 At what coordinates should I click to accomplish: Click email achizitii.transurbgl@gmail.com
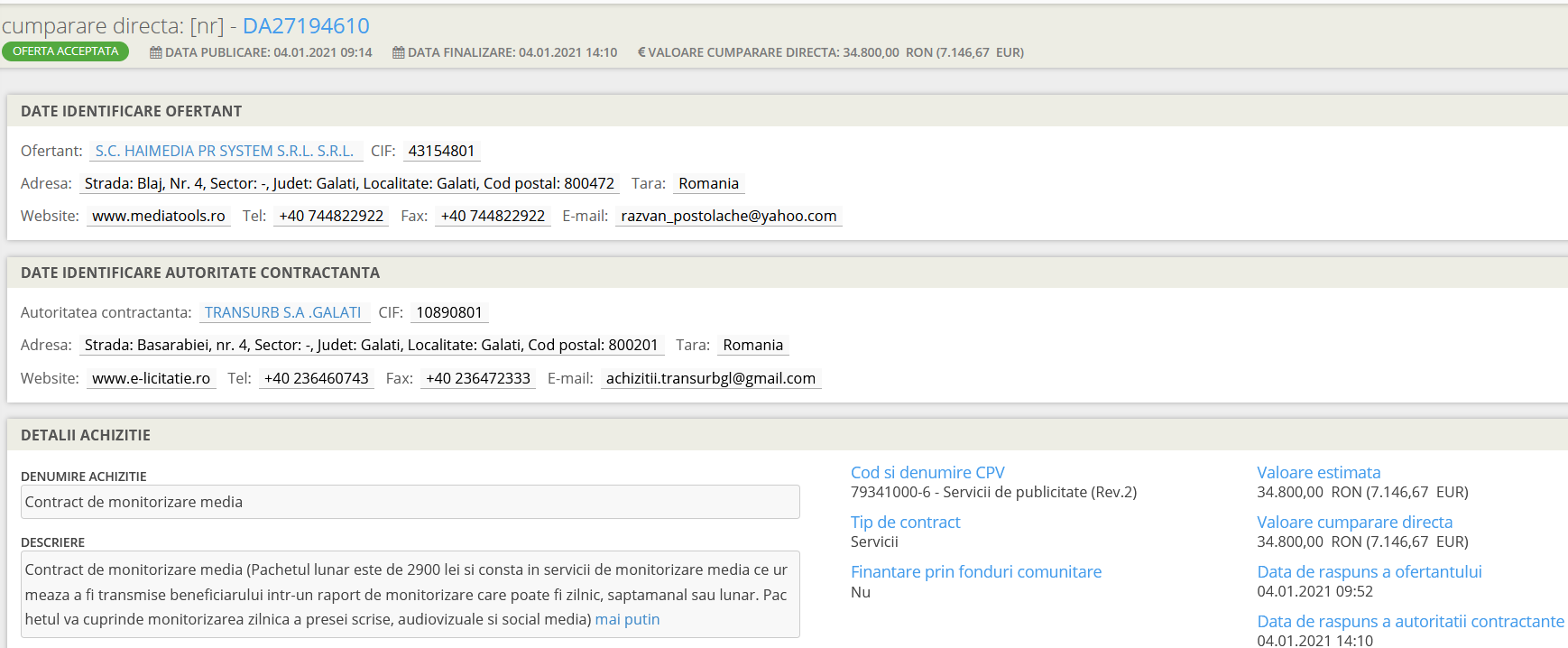point(711,378)
